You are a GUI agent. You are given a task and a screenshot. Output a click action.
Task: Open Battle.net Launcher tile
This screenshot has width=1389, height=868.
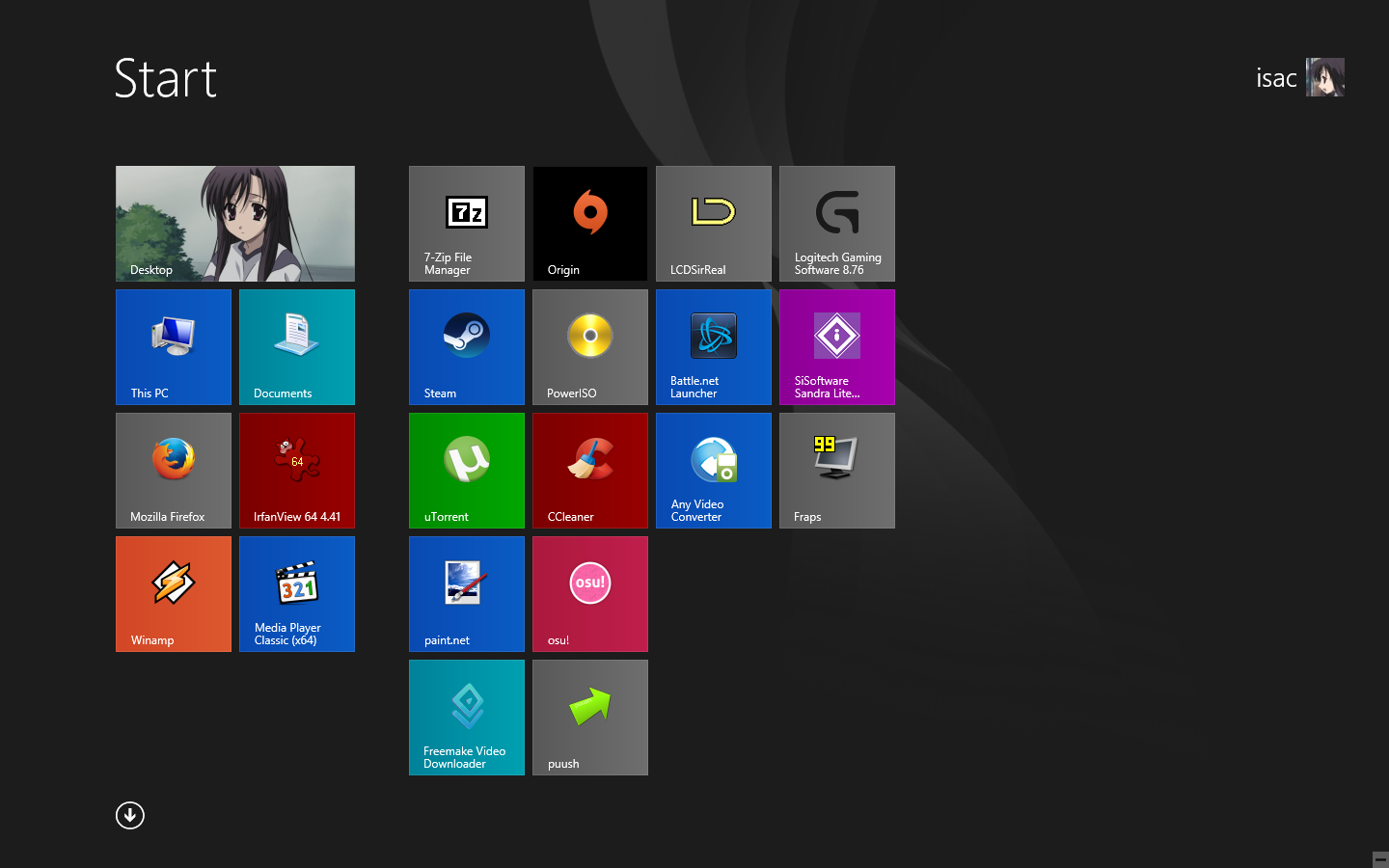click(714, 347)
